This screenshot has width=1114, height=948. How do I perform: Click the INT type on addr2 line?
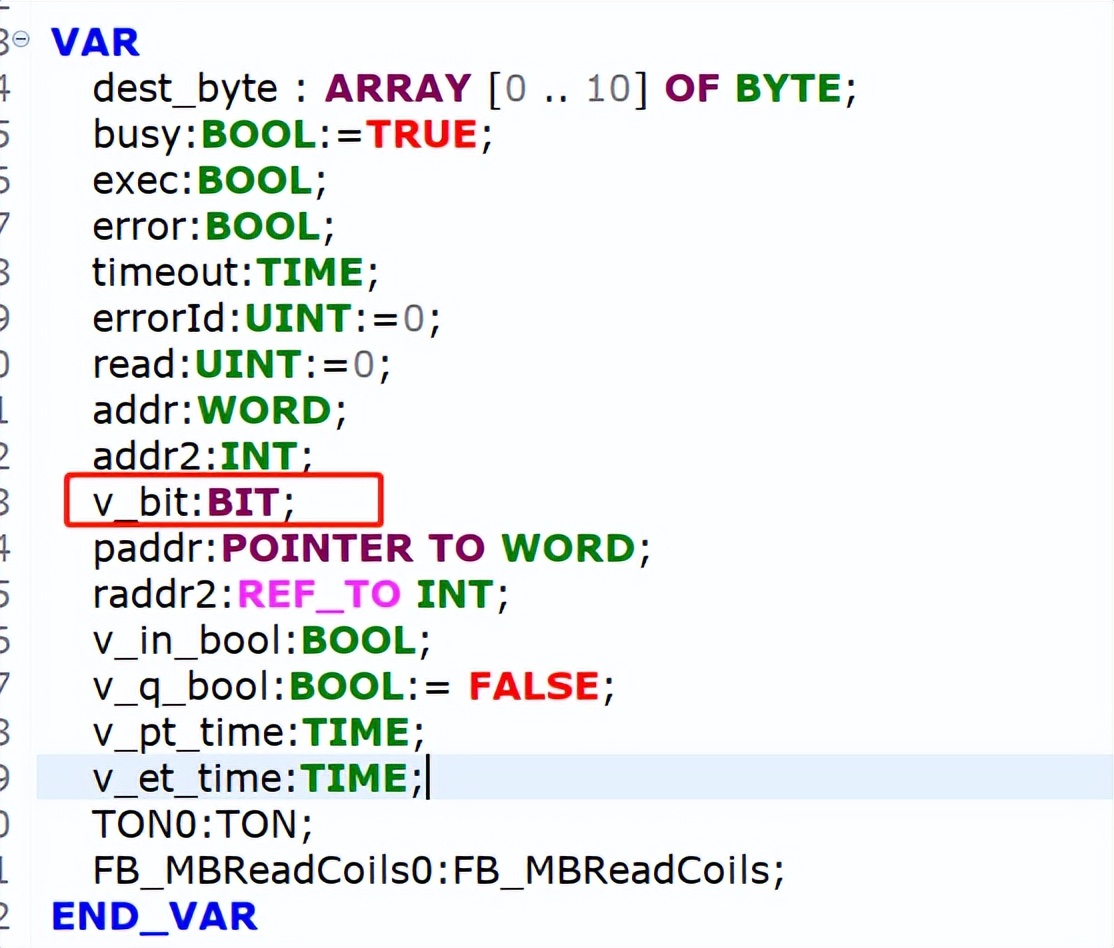tap(259, 456)
